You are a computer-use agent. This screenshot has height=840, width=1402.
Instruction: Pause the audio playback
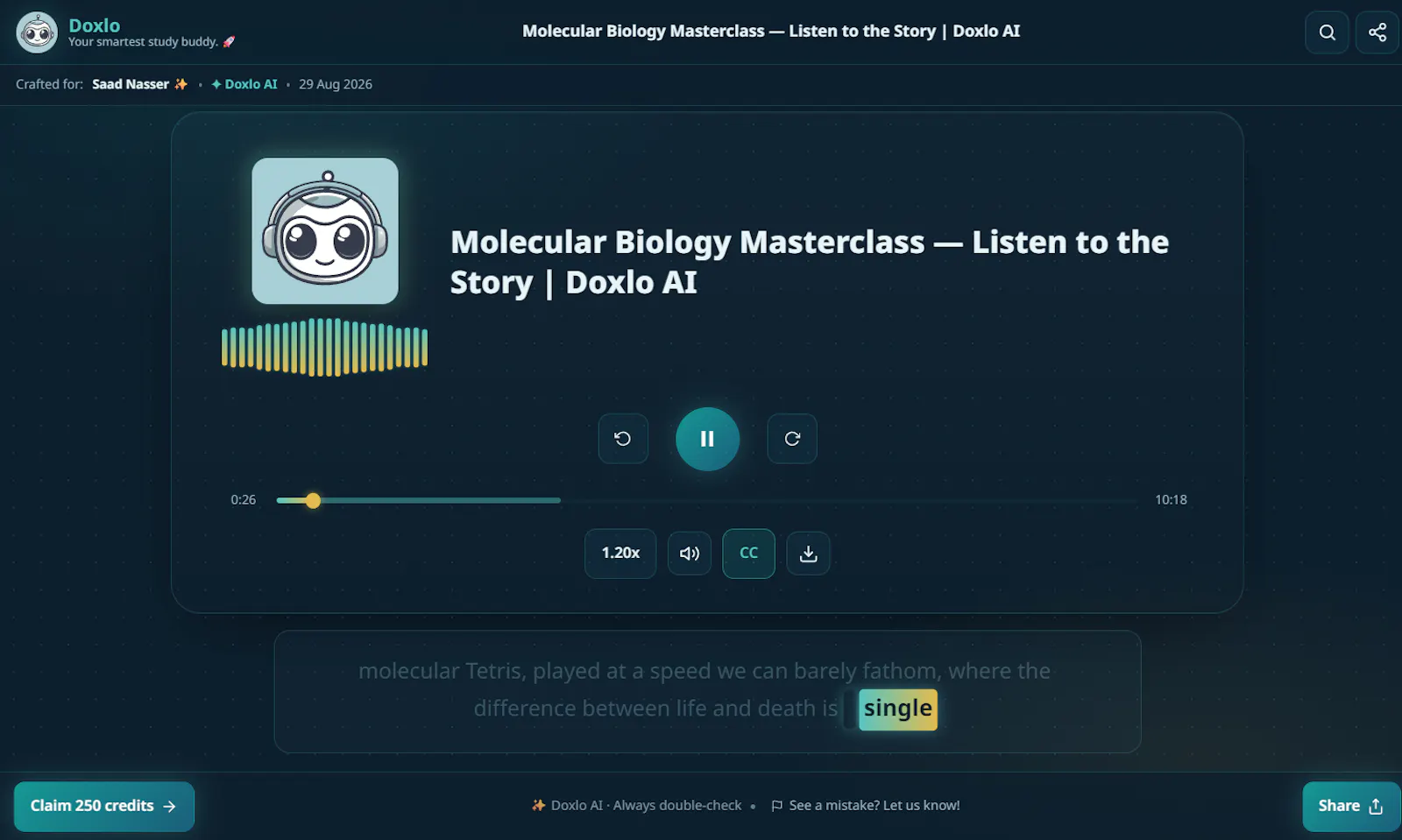pos(707,439)
